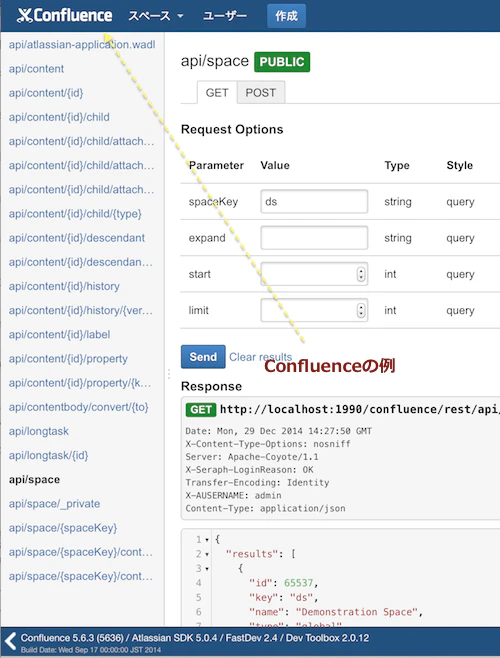Collapse the "results" array fold arrow on line 2
Screen dimensions: 500x658
[x=207, y=554]
